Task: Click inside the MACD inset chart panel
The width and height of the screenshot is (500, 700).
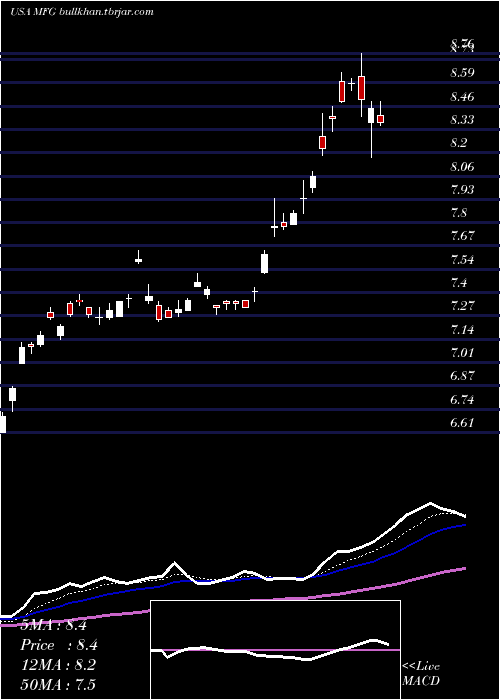Action: 275,650
